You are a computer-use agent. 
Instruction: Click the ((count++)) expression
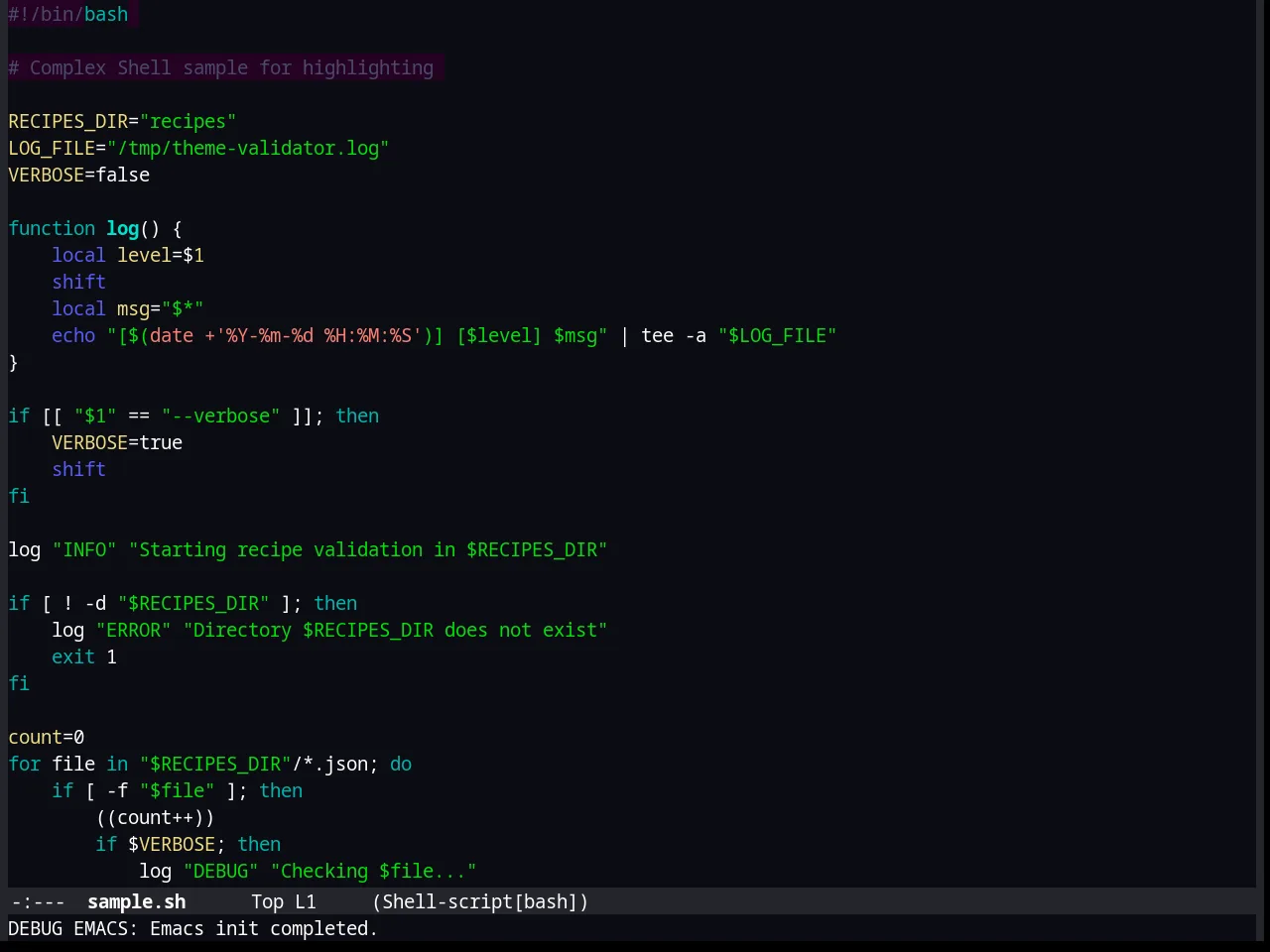155,817
